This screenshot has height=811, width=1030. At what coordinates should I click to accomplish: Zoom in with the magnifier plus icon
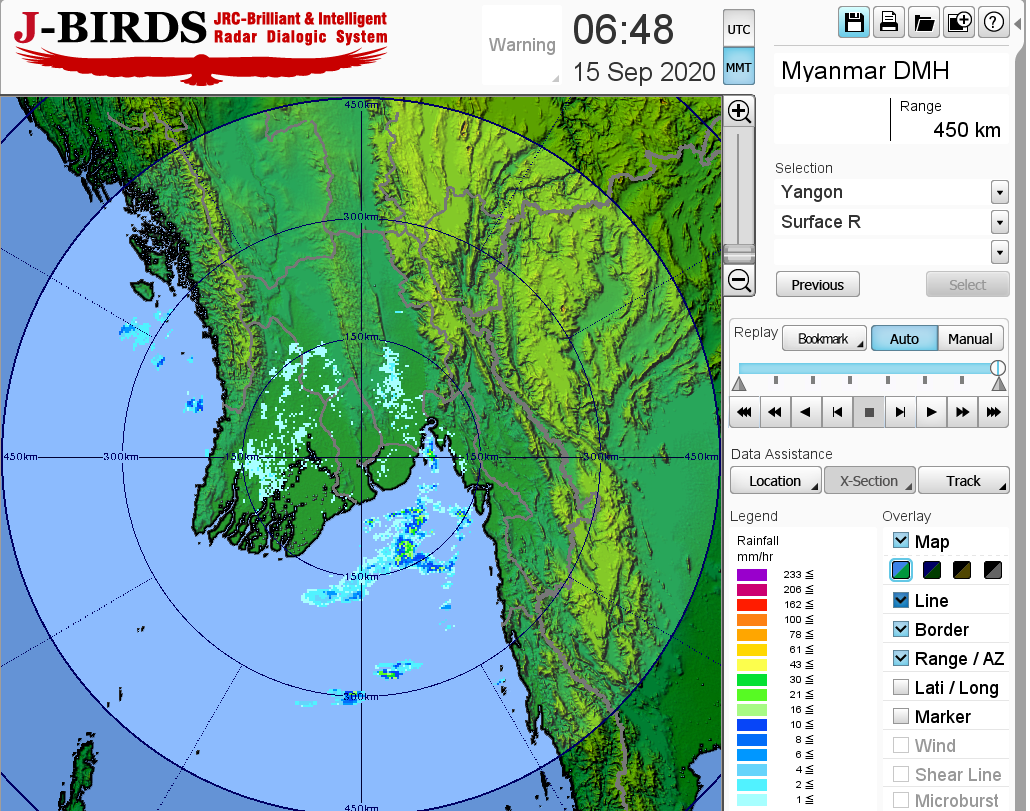[x=740, y=111]
